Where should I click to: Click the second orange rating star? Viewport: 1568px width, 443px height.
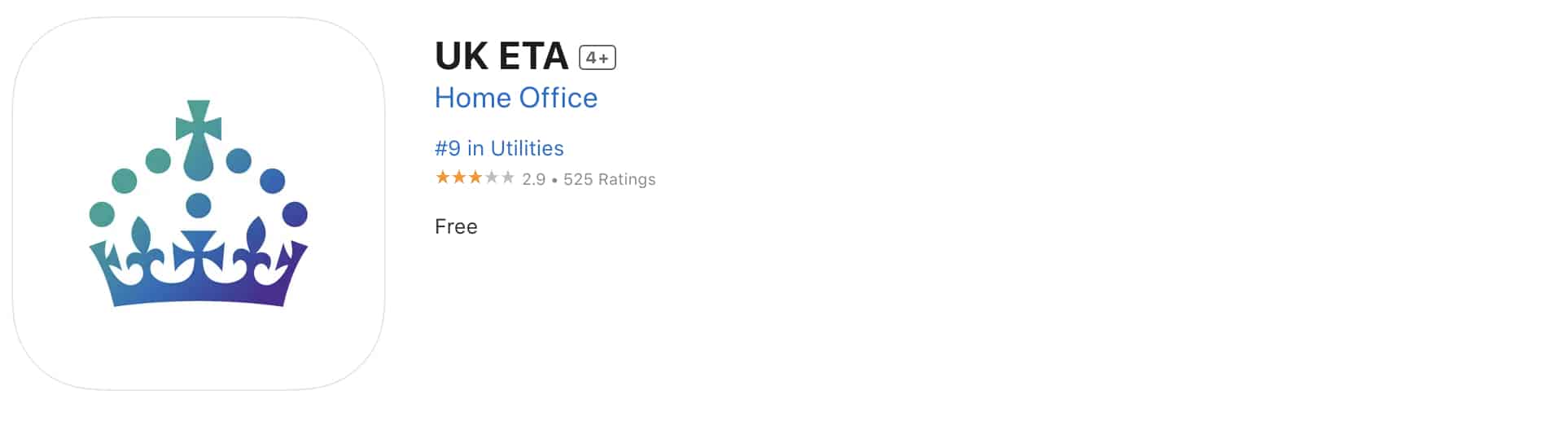pyautogui.click(x=459, y=178)
